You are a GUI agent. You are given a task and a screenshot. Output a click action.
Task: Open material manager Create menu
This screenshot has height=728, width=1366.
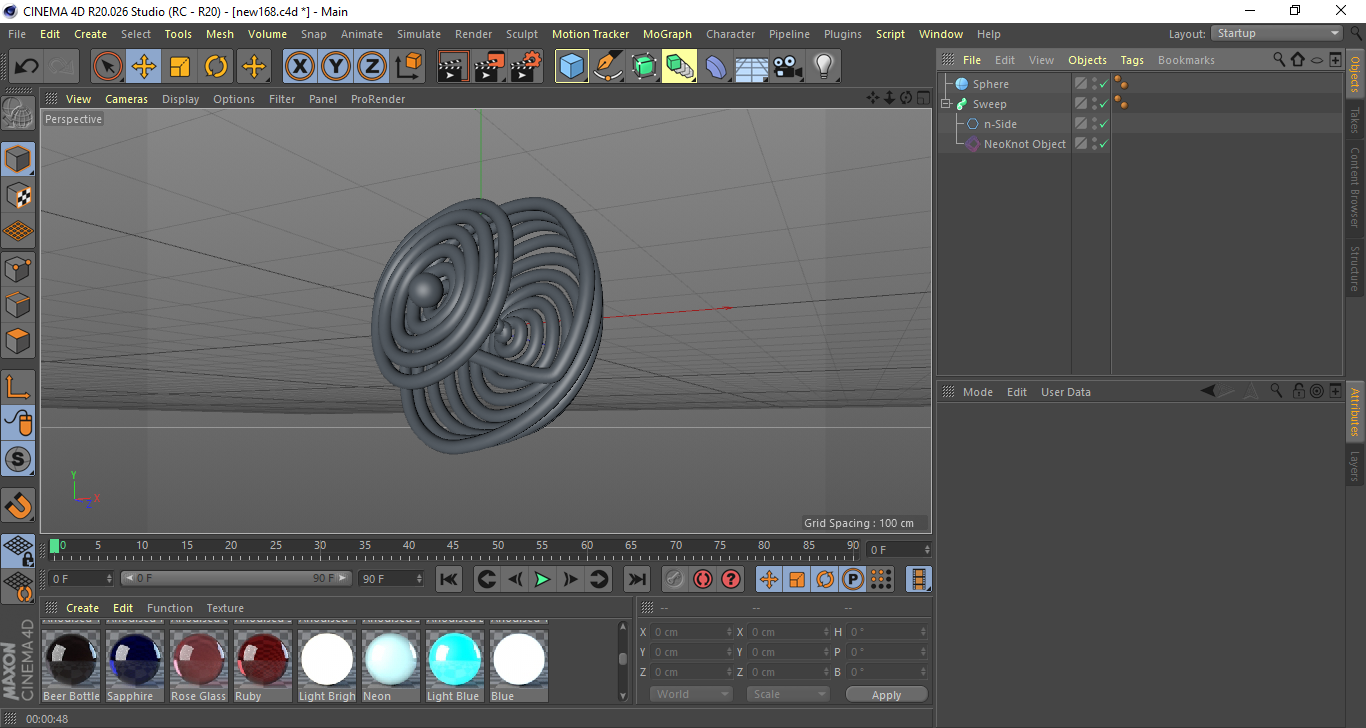pyautogui.click(x=83, y=608)
